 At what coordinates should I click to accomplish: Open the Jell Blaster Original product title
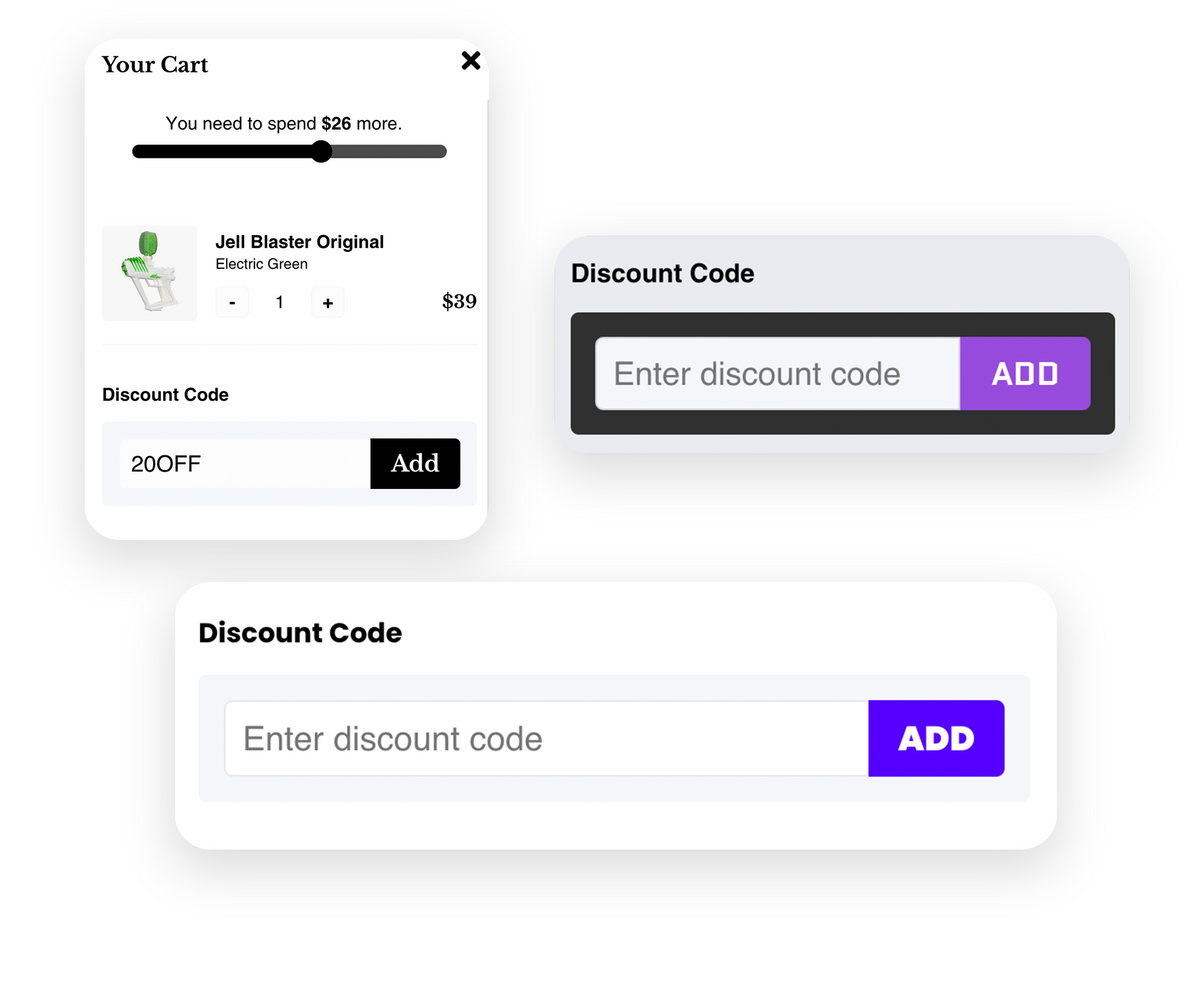pyautogui.click(x=299, y=242)
